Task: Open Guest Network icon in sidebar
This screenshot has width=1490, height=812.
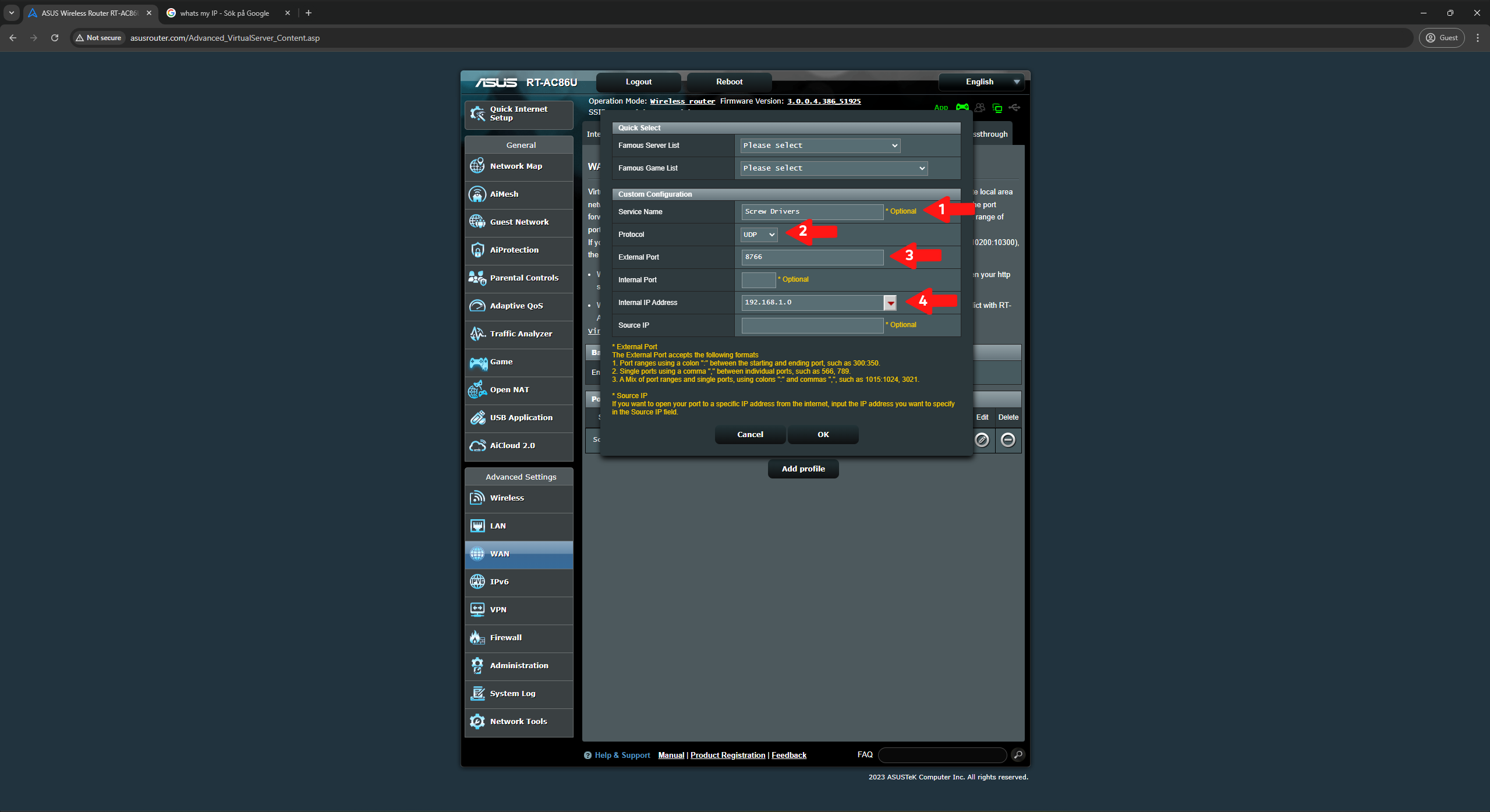Action: pyautogui.click(x=477, y=222)
